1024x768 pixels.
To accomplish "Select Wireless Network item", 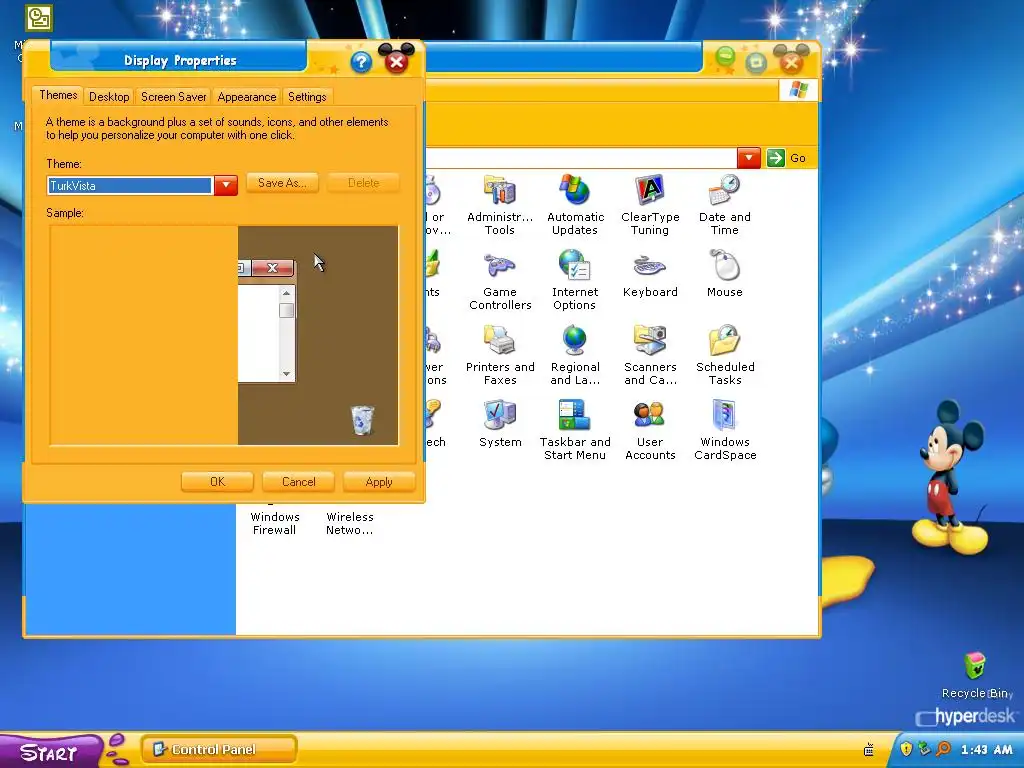I will coord(349,523).
